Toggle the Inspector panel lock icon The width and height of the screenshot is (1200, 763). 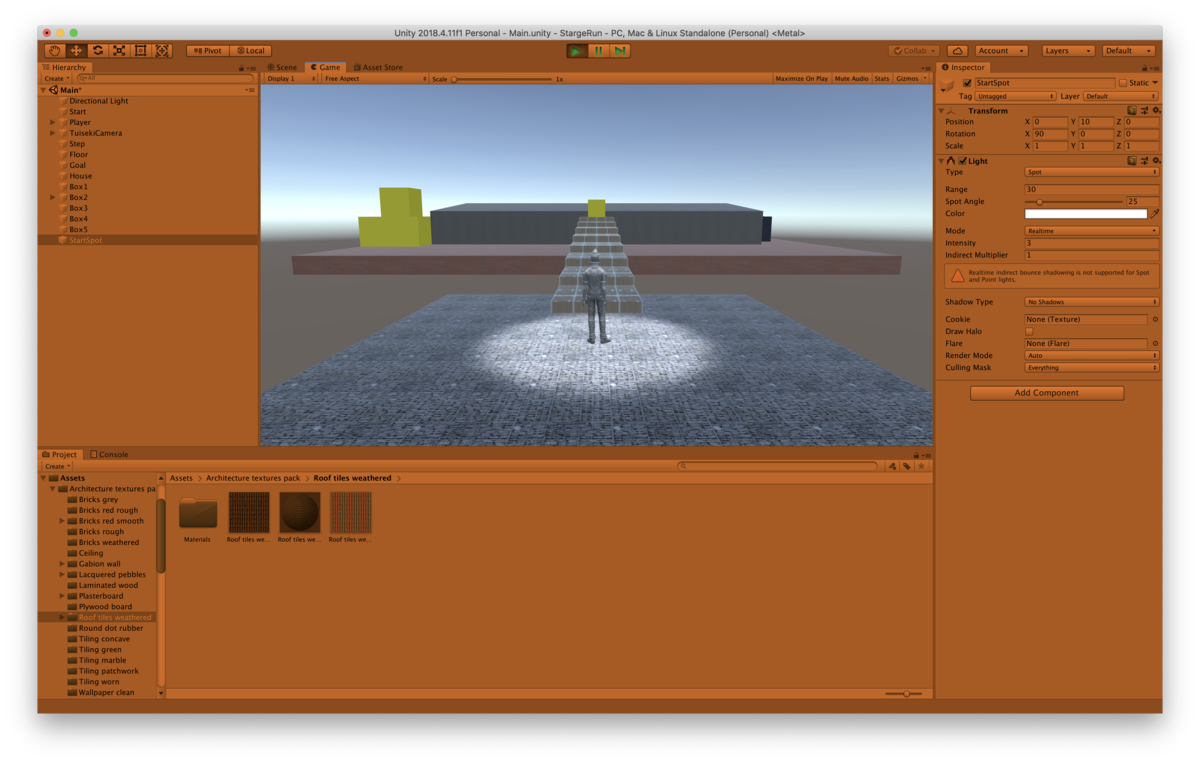1143,68
